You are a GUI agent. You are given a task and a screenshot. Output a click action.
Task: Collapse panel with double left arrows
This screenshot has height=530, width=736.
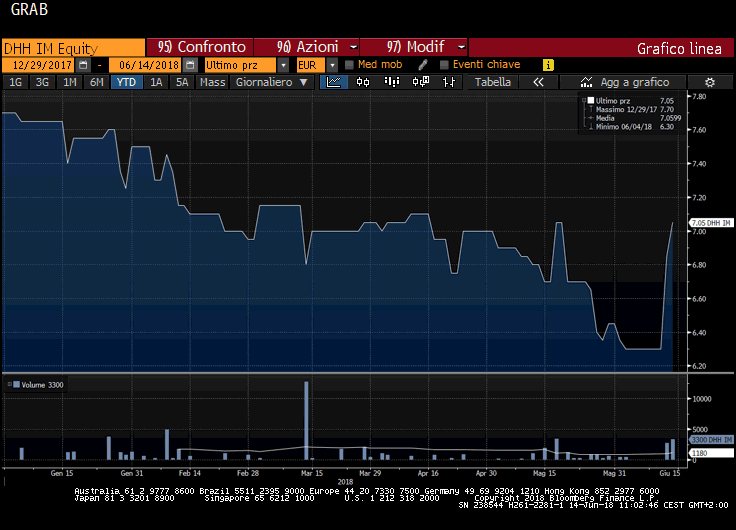[538, 82]
